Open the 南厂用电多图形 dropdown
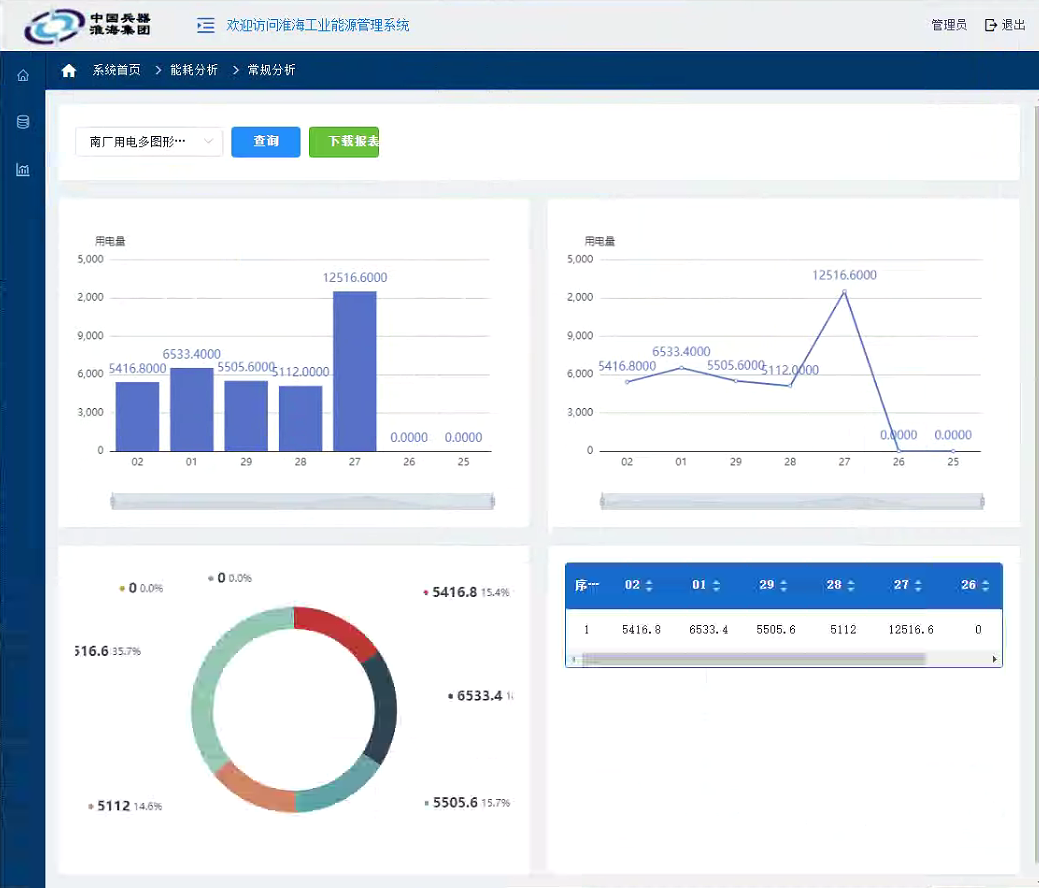Image resolution: width=1039 pixels, height=888 pixels. pyautogui.click(x=149, y=142)
